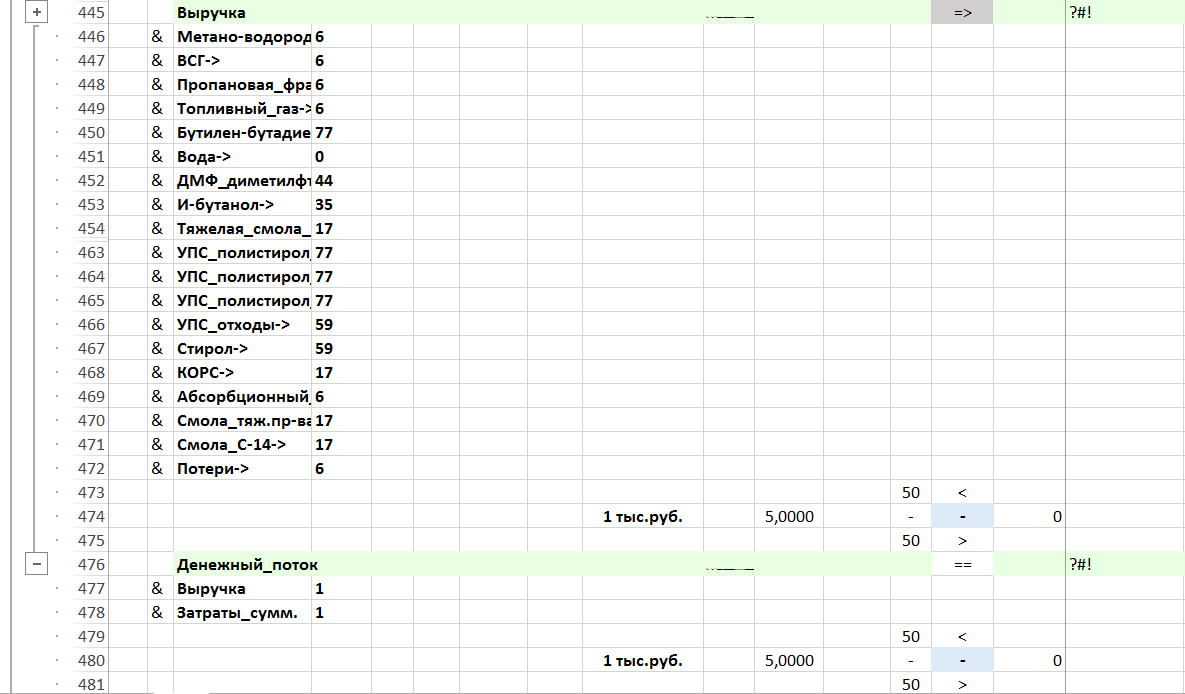The height and width of the screenshot is (694, 1185).
Task: Click the 5,0000 value in row 480
Action: 789,661
